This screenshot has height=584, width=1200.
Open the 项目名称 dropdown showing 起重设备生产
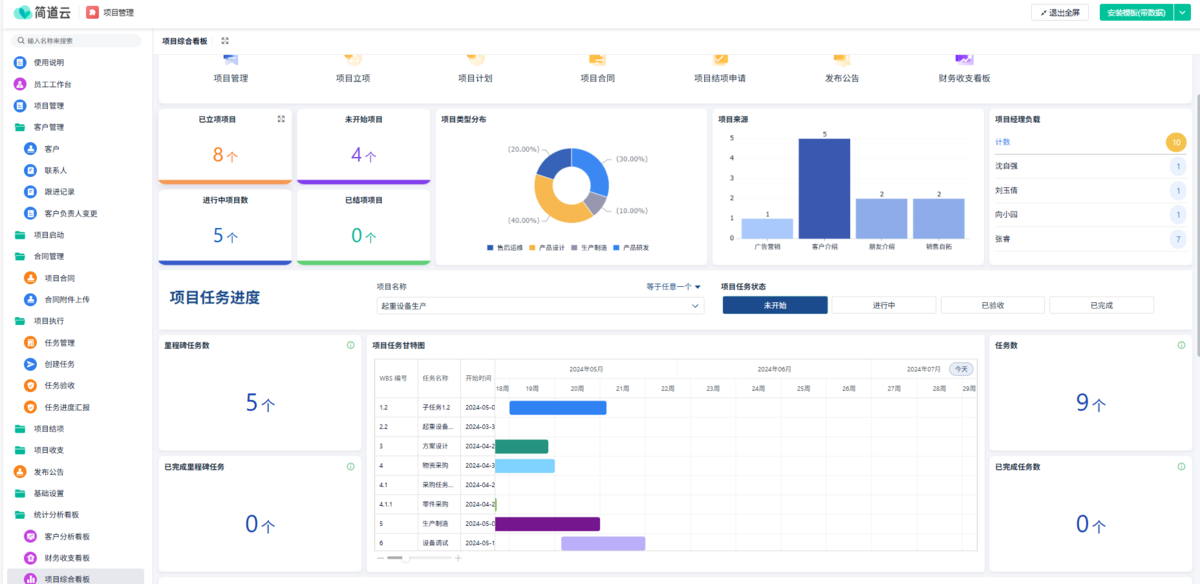[x=540, y=306]
